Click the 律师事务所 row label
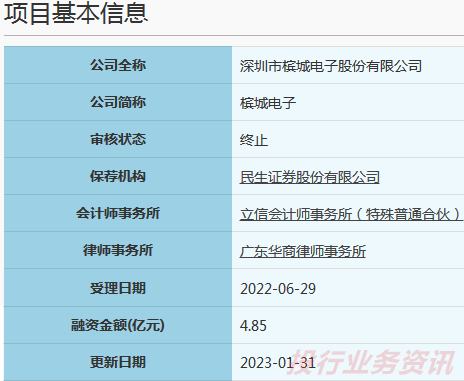 pyautogui.click(x=118, y=250)
